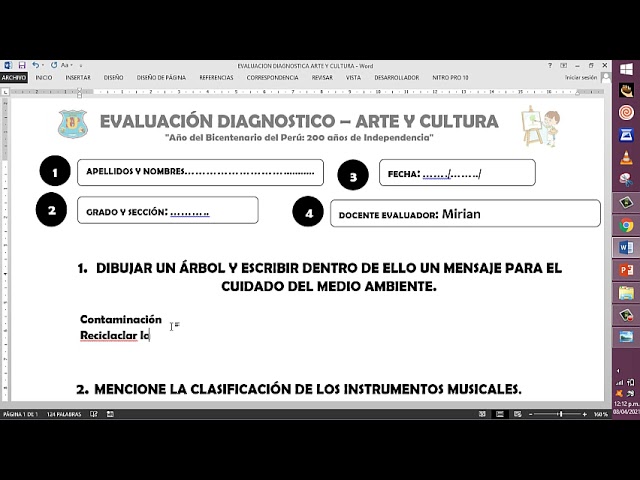
Task: Open PowerPoint from the taskbar
Action: point(626,270)
